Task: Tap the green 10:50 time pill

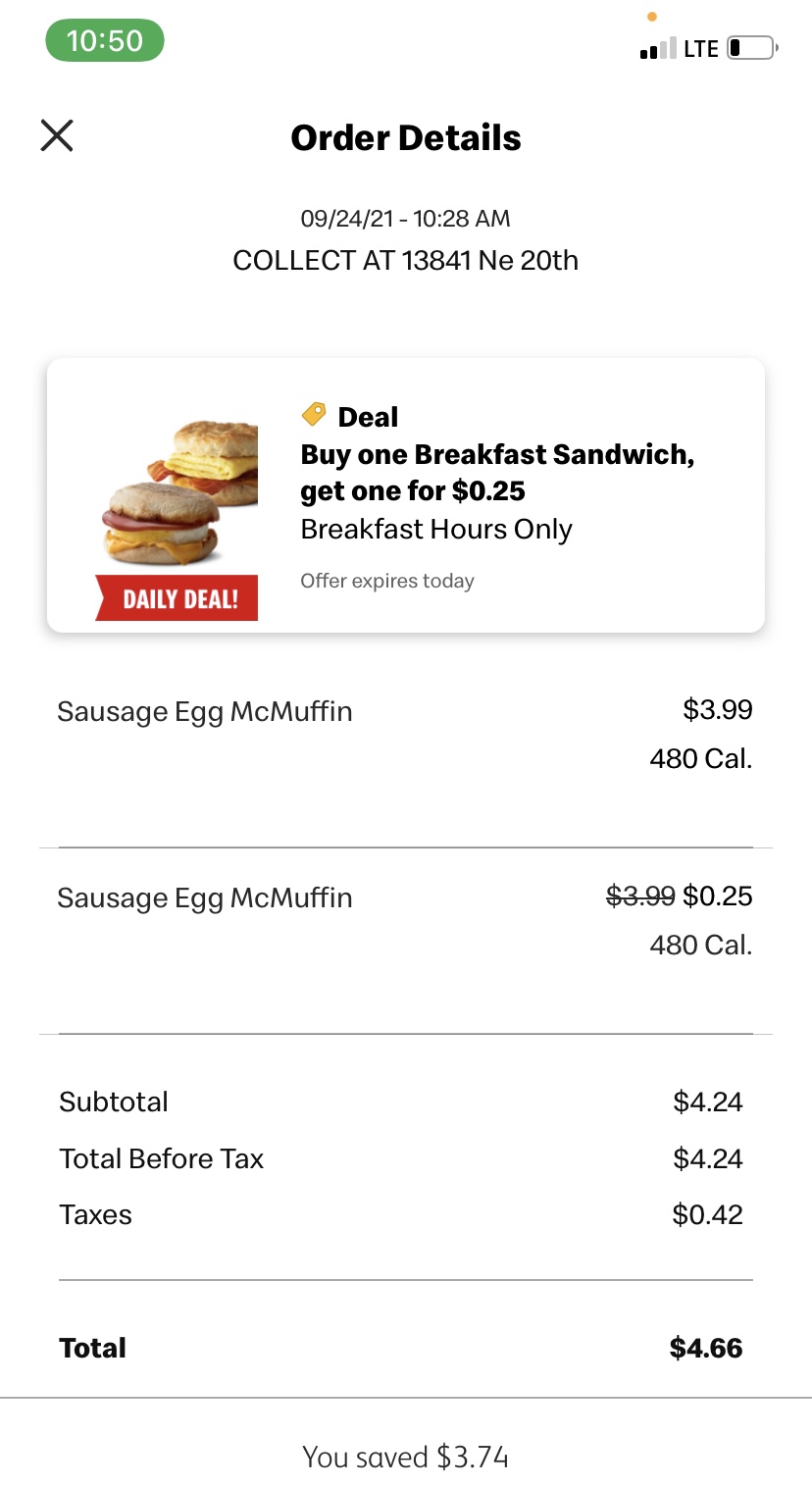Action: [x=105, y=41]
